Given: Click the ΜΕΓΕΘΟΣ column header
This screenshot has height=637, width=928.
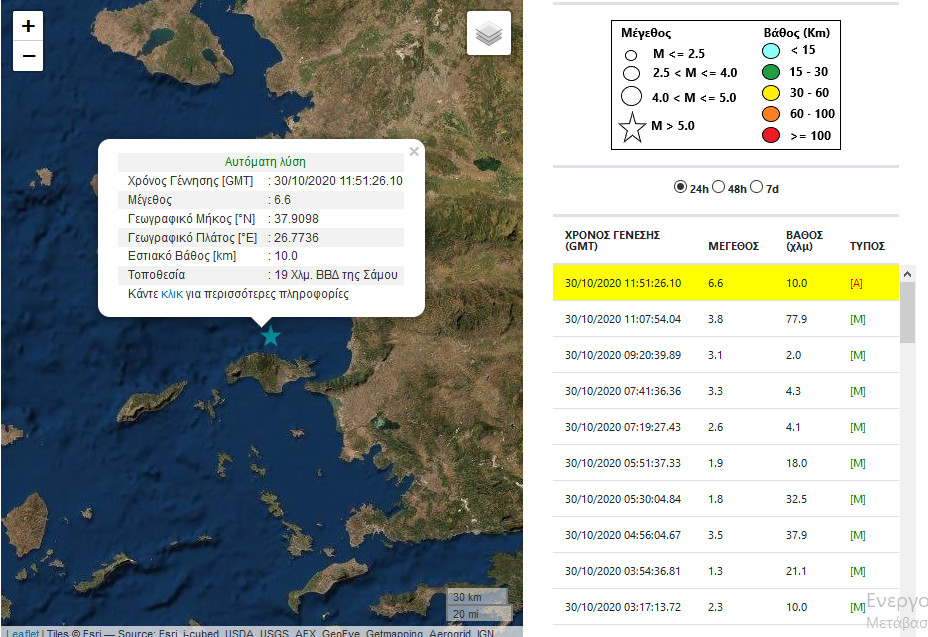Looking at the screenshot, I should 733,246.
